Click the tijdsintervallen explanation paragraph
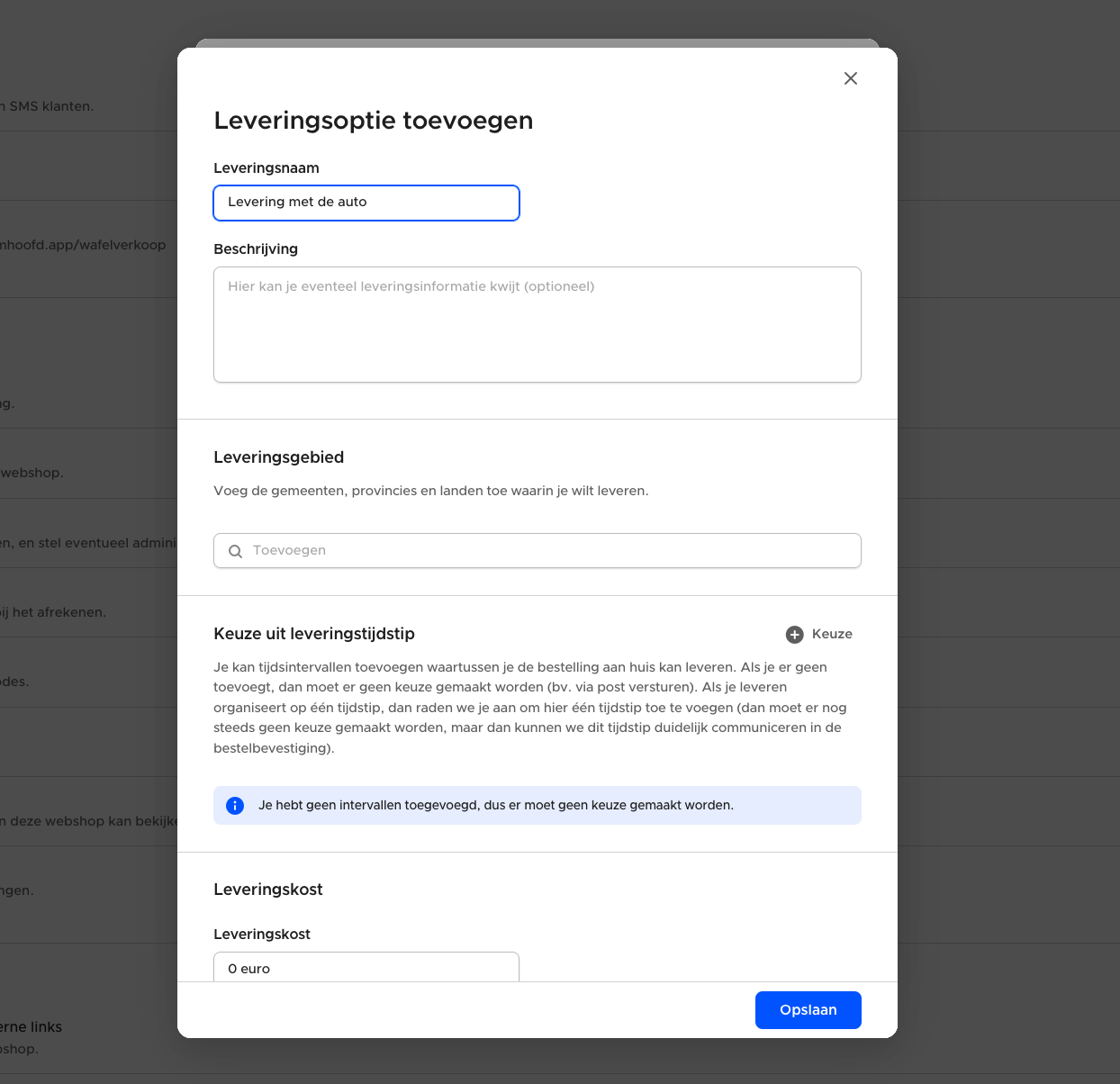The width and height of the screenshot is (1120, 1084). click(x=531, y=708)
